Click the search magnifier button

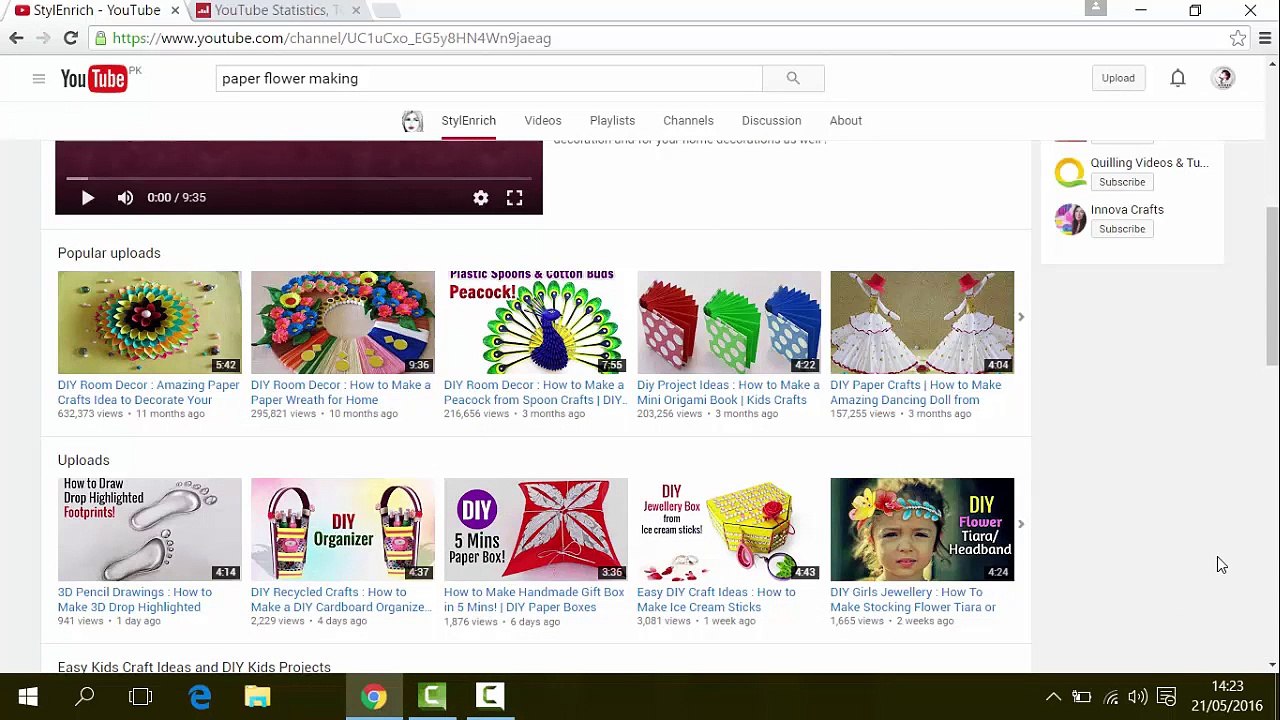[x=793, y=78]
